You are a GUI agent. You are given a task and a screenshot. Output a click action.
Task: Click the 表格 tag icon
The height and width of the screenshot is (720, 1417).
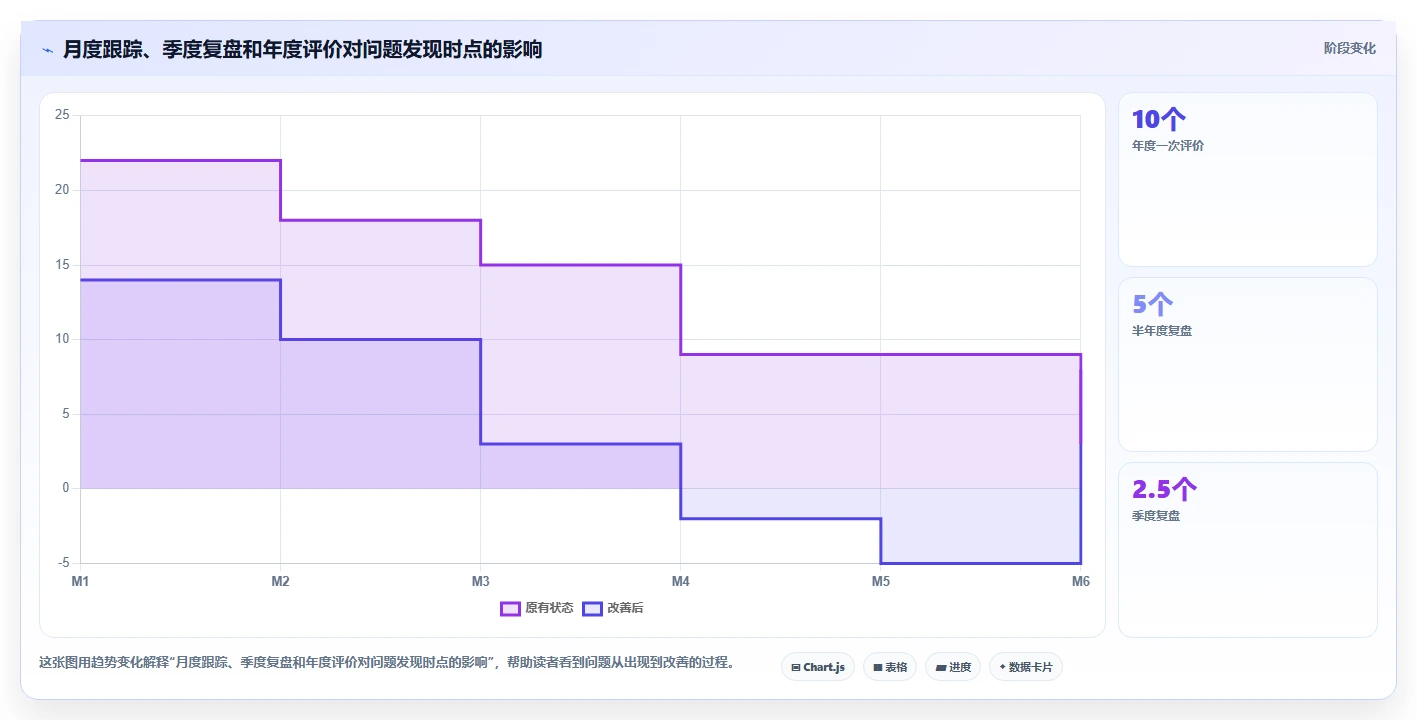coord(877,667)
